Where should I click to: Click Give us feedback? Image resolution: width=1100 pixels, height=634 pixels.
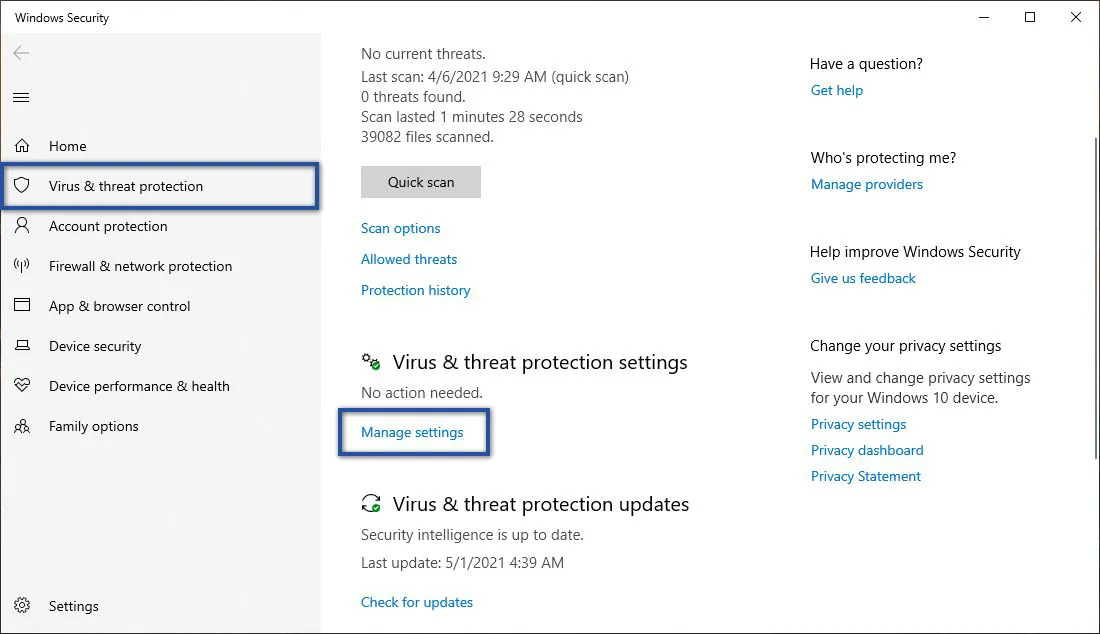(x=862, y=278)
